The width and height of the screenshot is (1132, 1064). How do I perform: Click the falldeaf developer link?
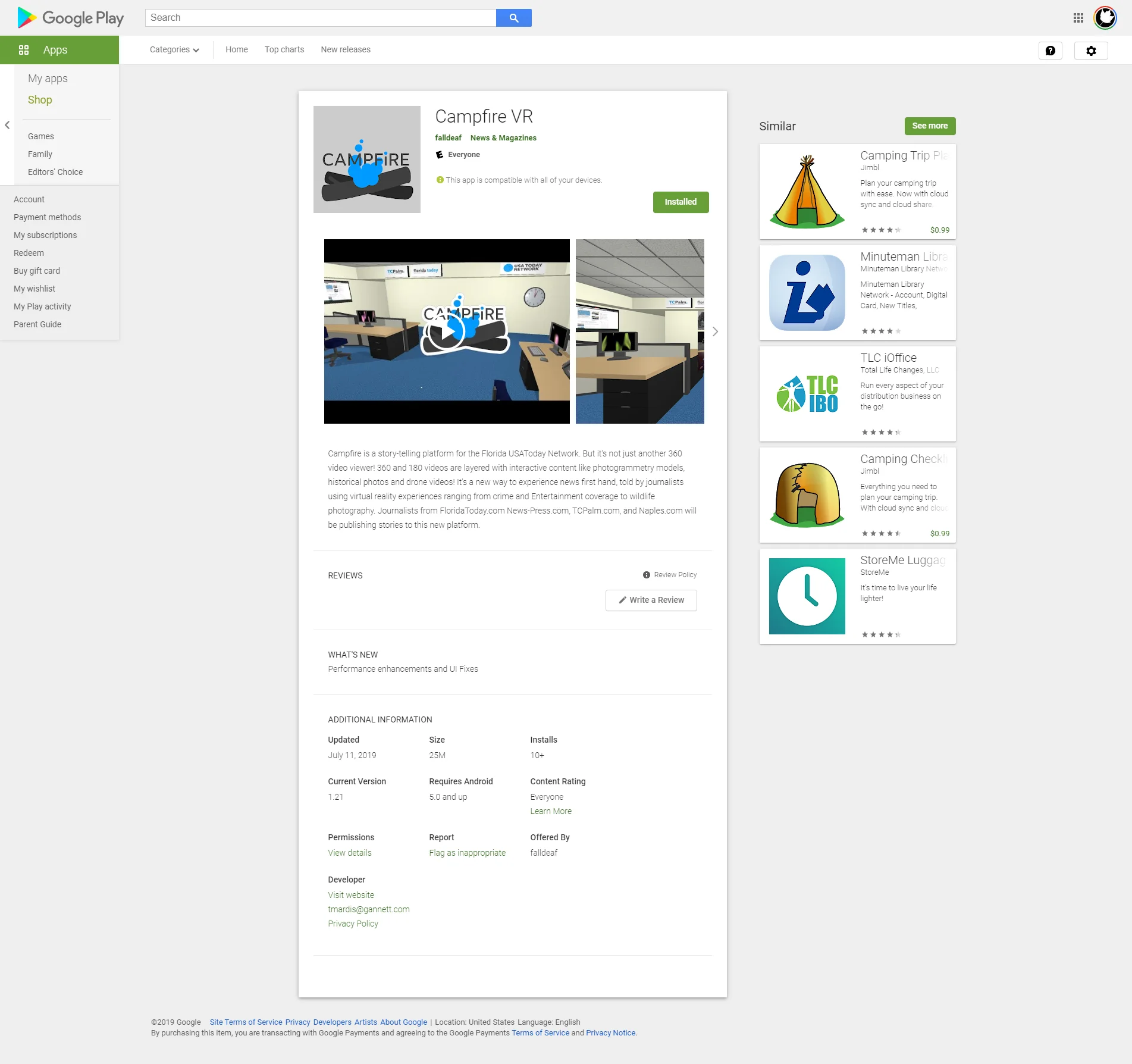tap(448, 138)
